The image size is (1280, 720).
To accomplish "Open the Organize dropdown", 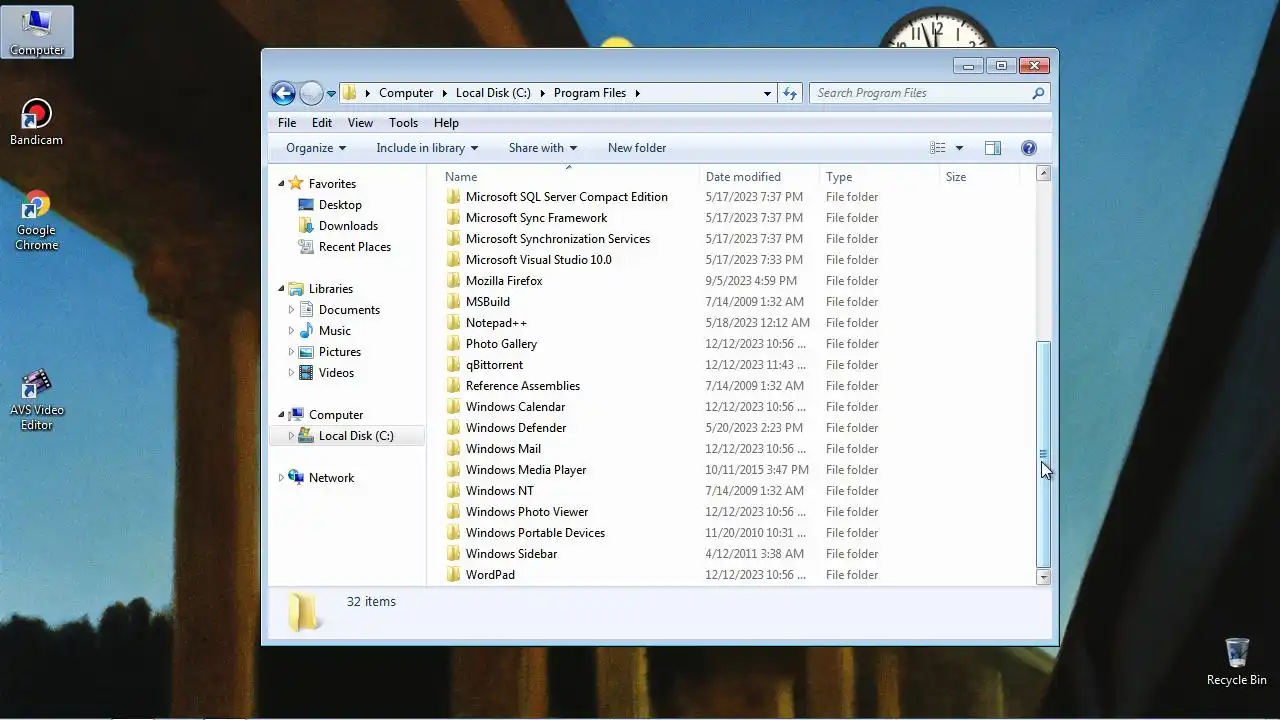I will (316, 148).
